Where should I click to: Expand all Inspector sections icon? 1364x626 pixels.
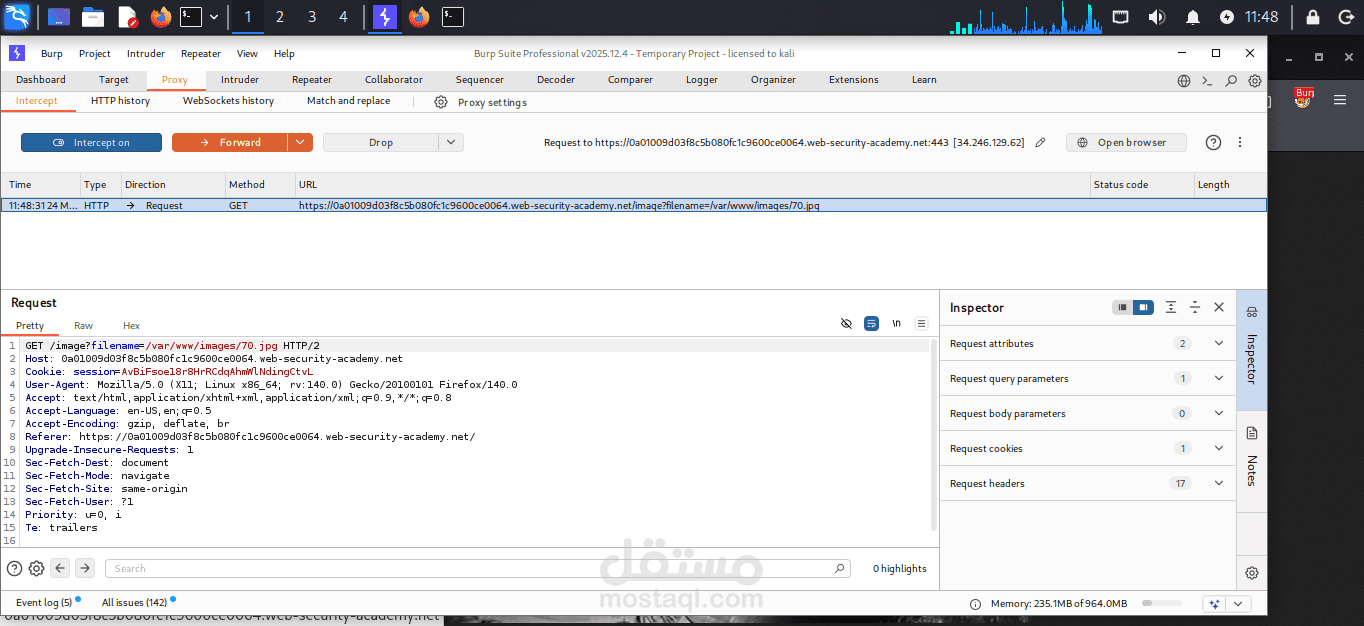coord(1170,308)
